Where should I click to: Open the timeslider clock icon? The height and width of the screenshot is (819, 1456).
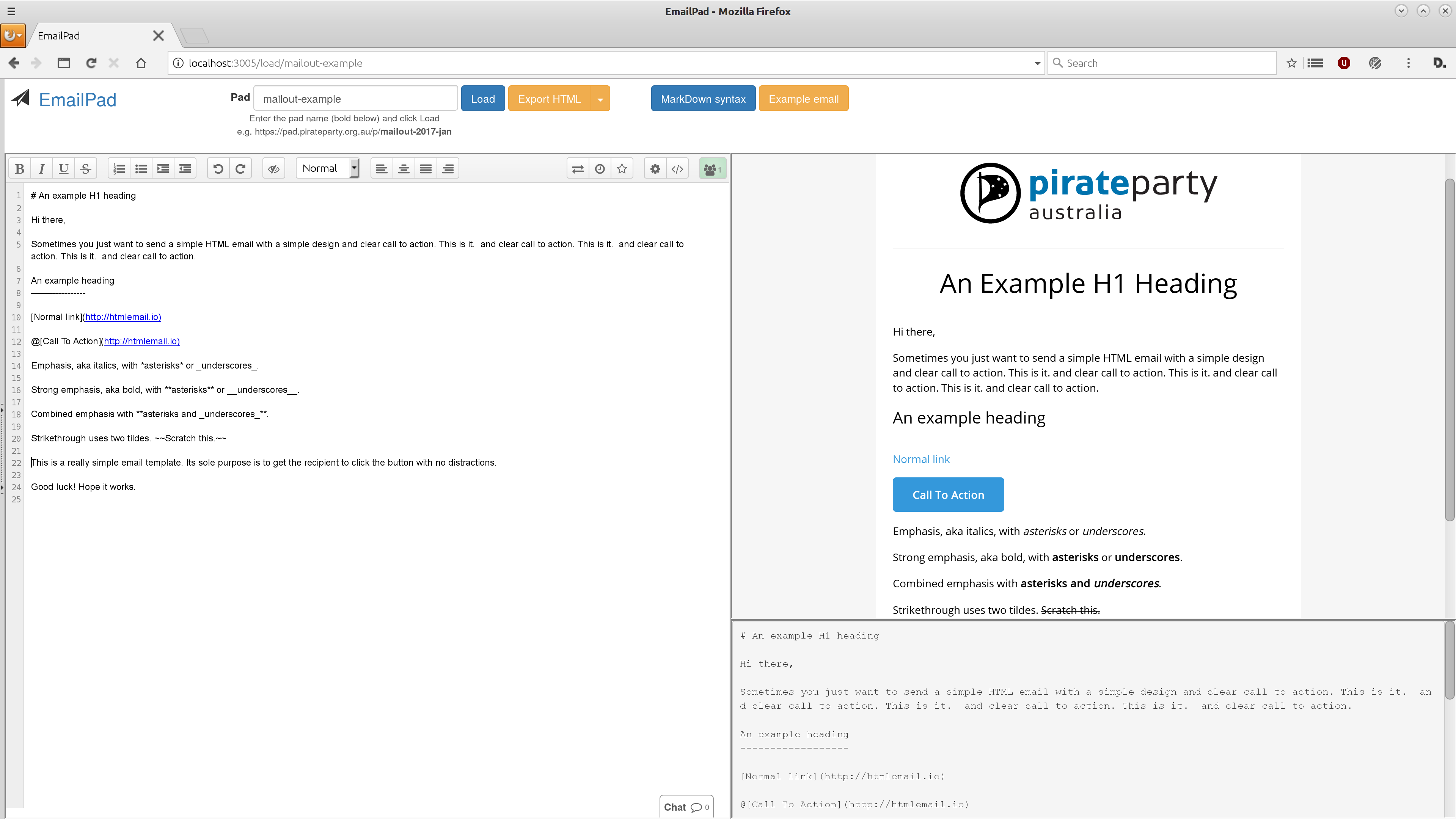click(600, 168)
